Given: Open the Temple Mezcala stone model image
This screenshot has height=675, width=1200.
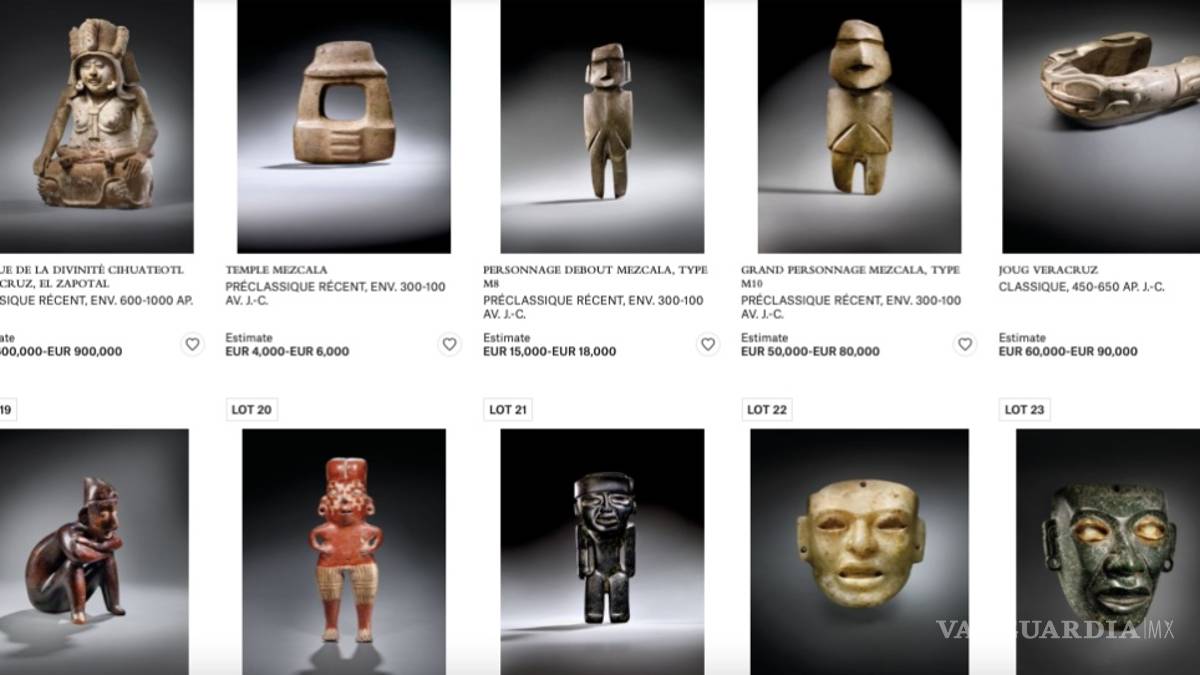Looking at the screenshot, I should 344,126.
